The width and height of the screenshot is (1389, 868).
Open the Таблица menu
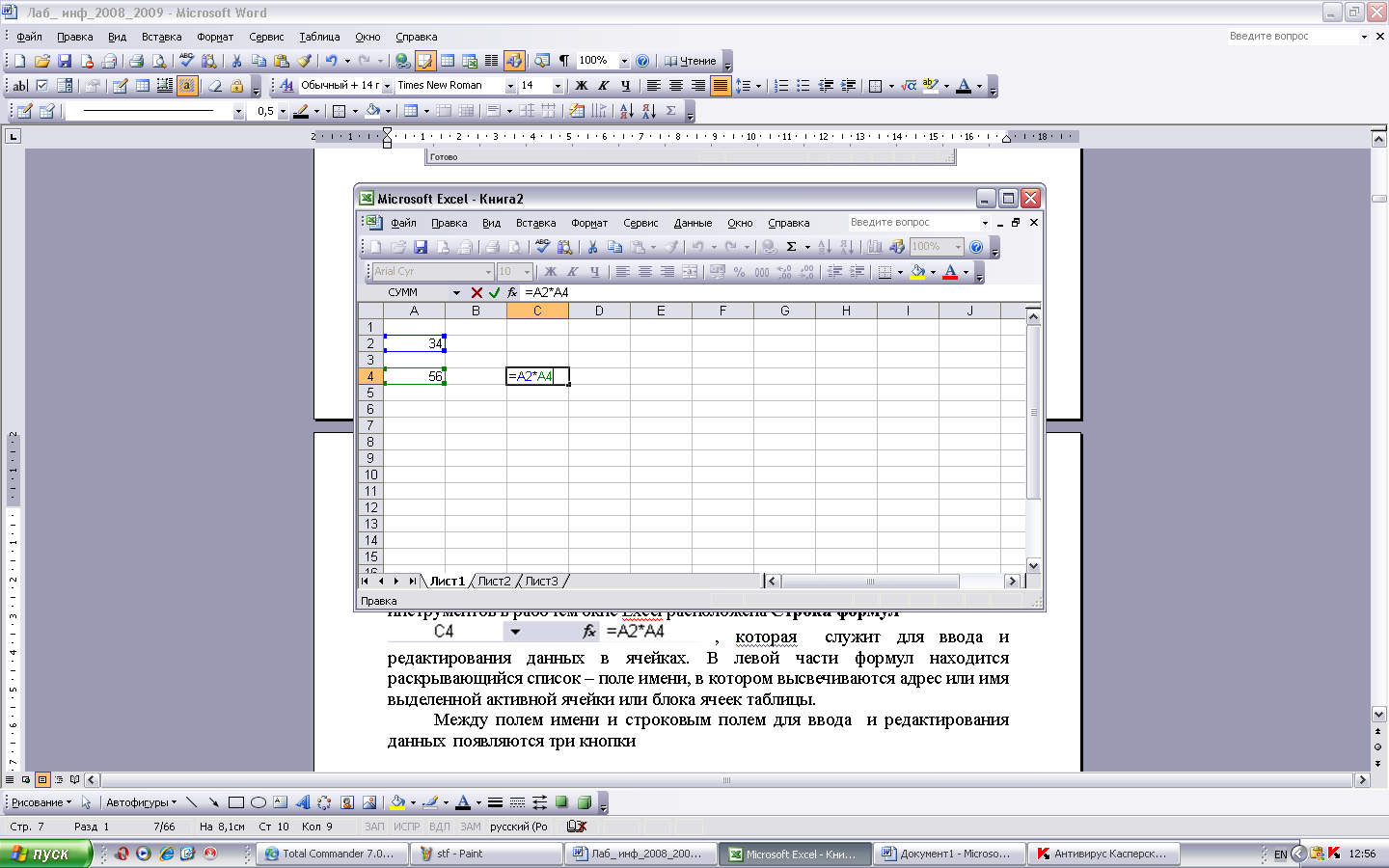pos(319,37)
